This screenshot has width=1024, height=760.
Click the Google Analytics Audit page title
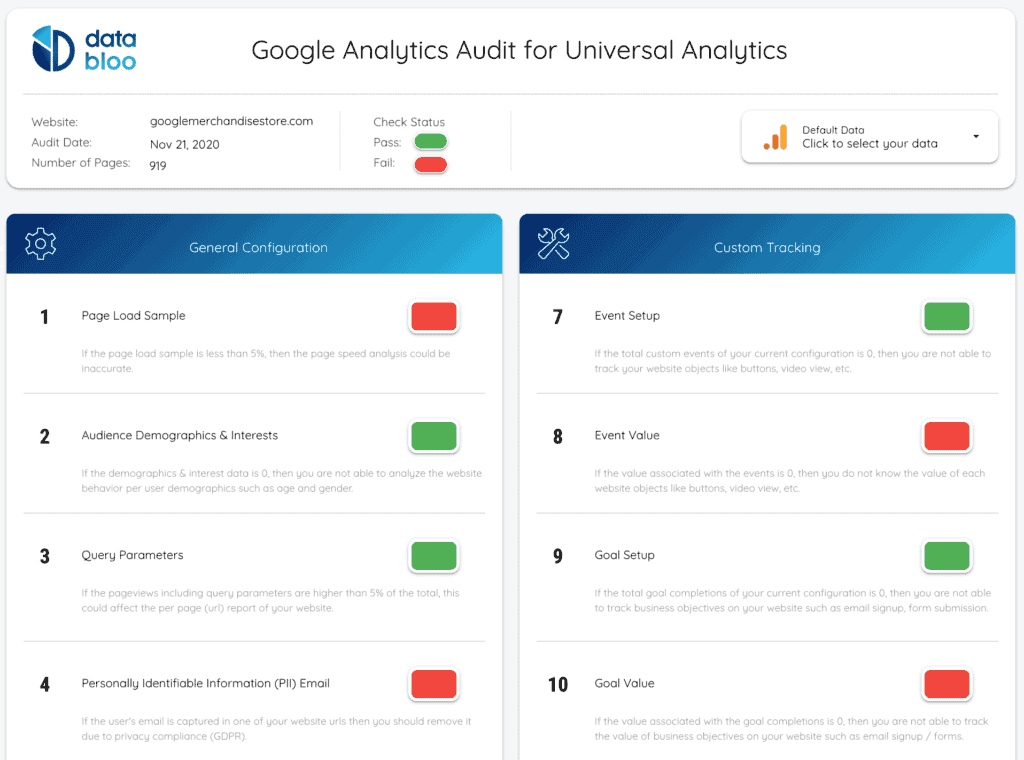coord(519,50)
